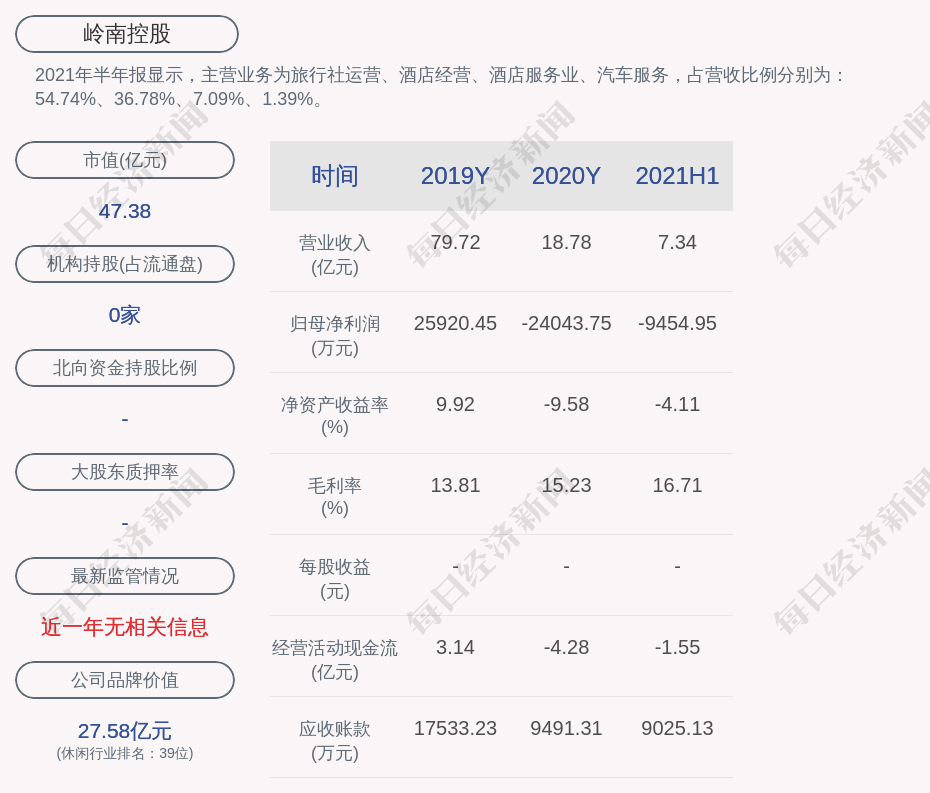Screen dimensions: 930x793
Task: Click the 2021年半年报显示 description paragraph
Action: [439, 87]
